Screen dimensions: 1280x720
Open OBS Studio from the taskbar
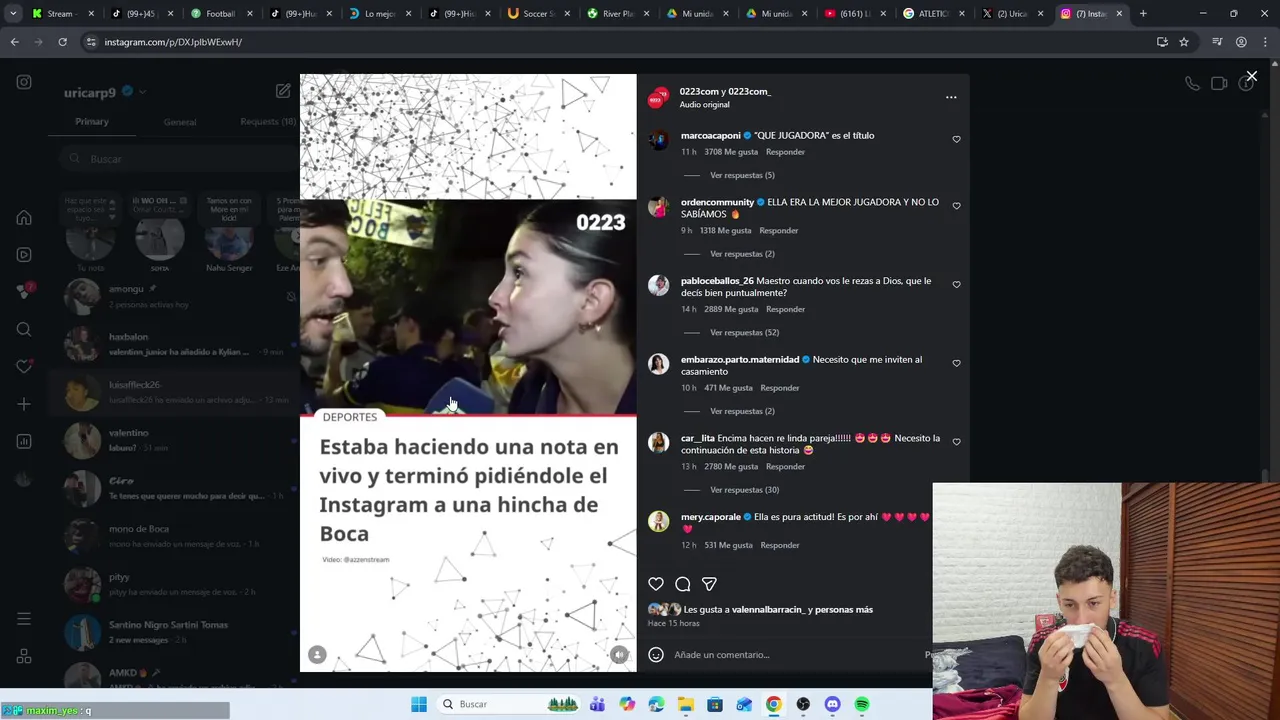click(803, 704)
